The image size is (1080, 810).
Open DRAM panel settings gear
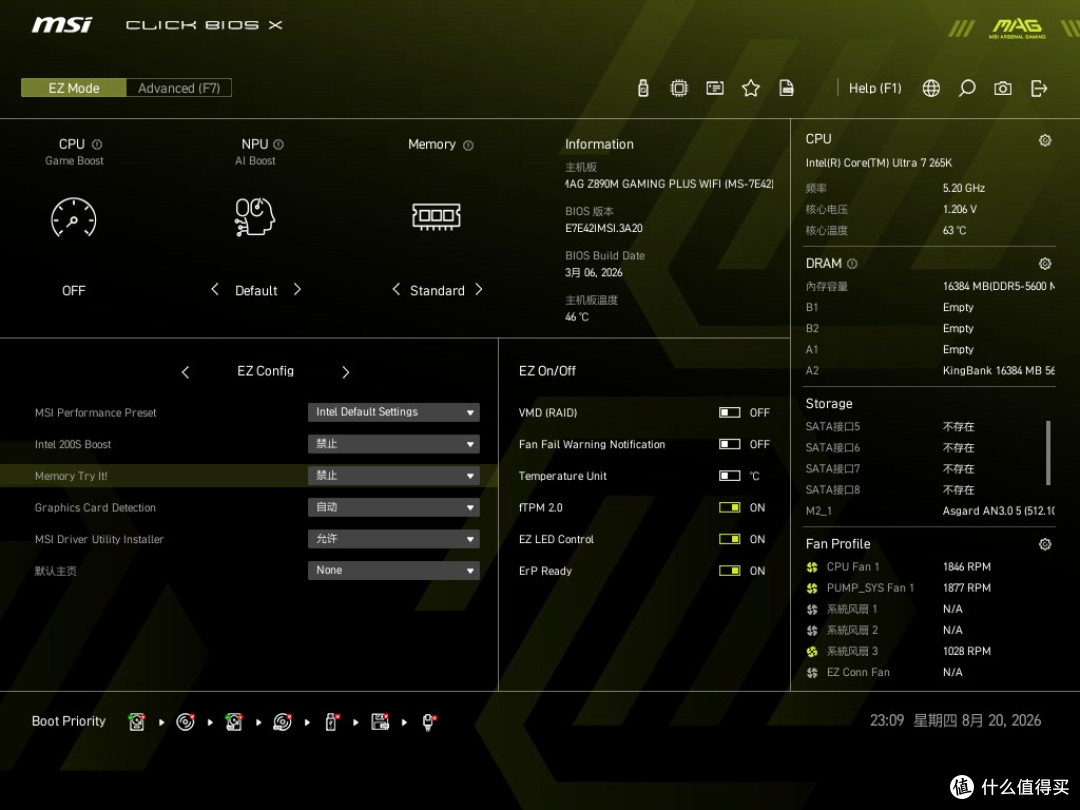1045,264
